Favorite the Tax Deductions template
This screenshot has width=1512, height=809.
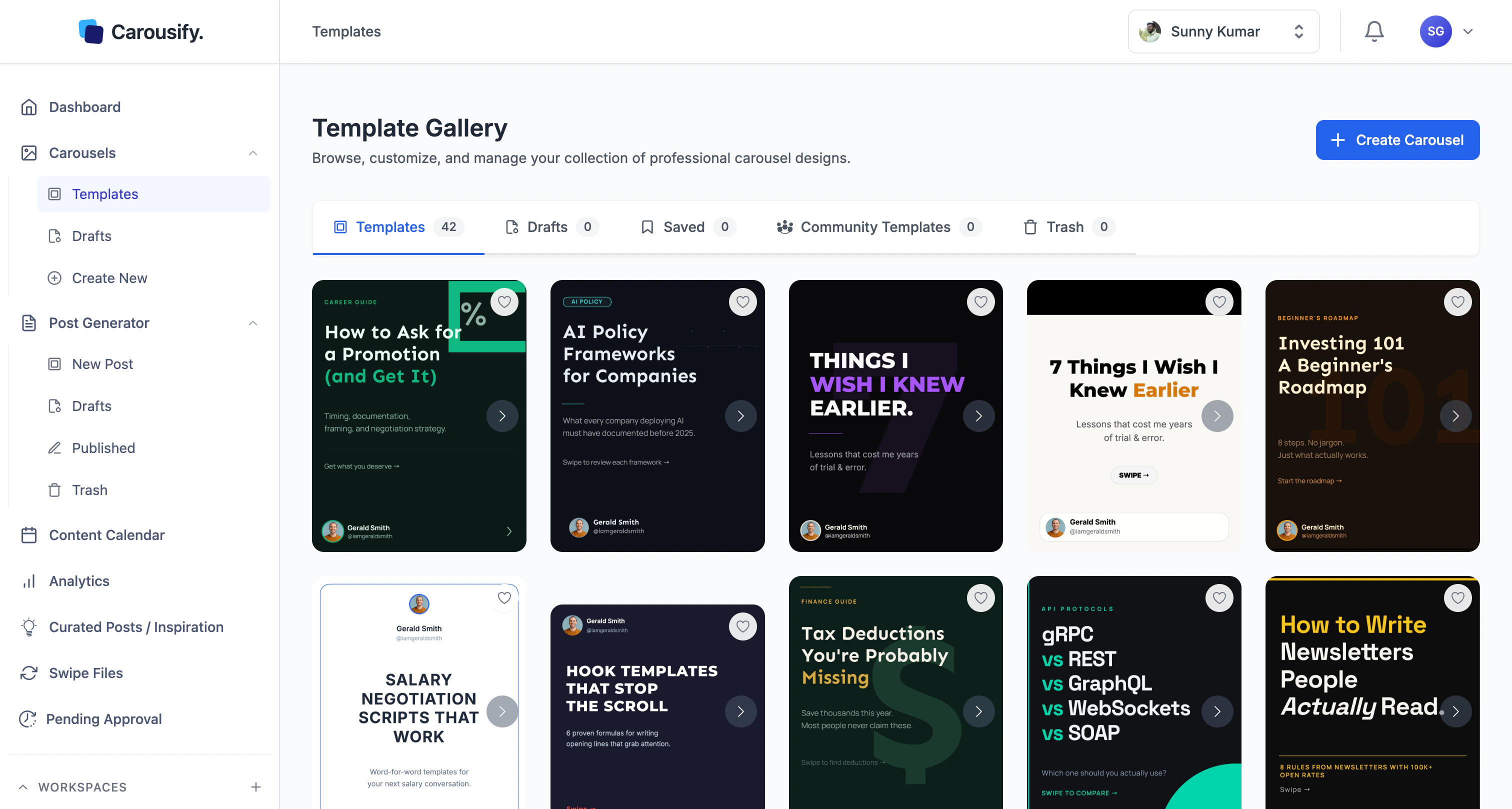[x=981, y=597]
